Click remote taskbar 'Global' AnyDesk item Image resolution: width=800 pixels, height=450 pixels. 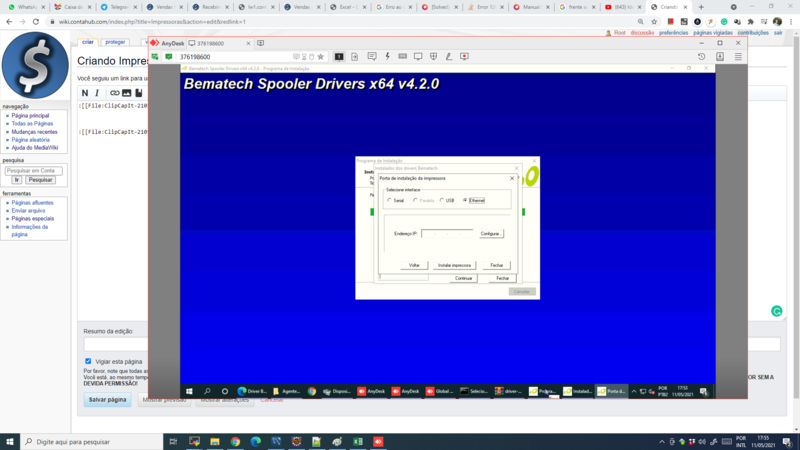pos(440,391)
